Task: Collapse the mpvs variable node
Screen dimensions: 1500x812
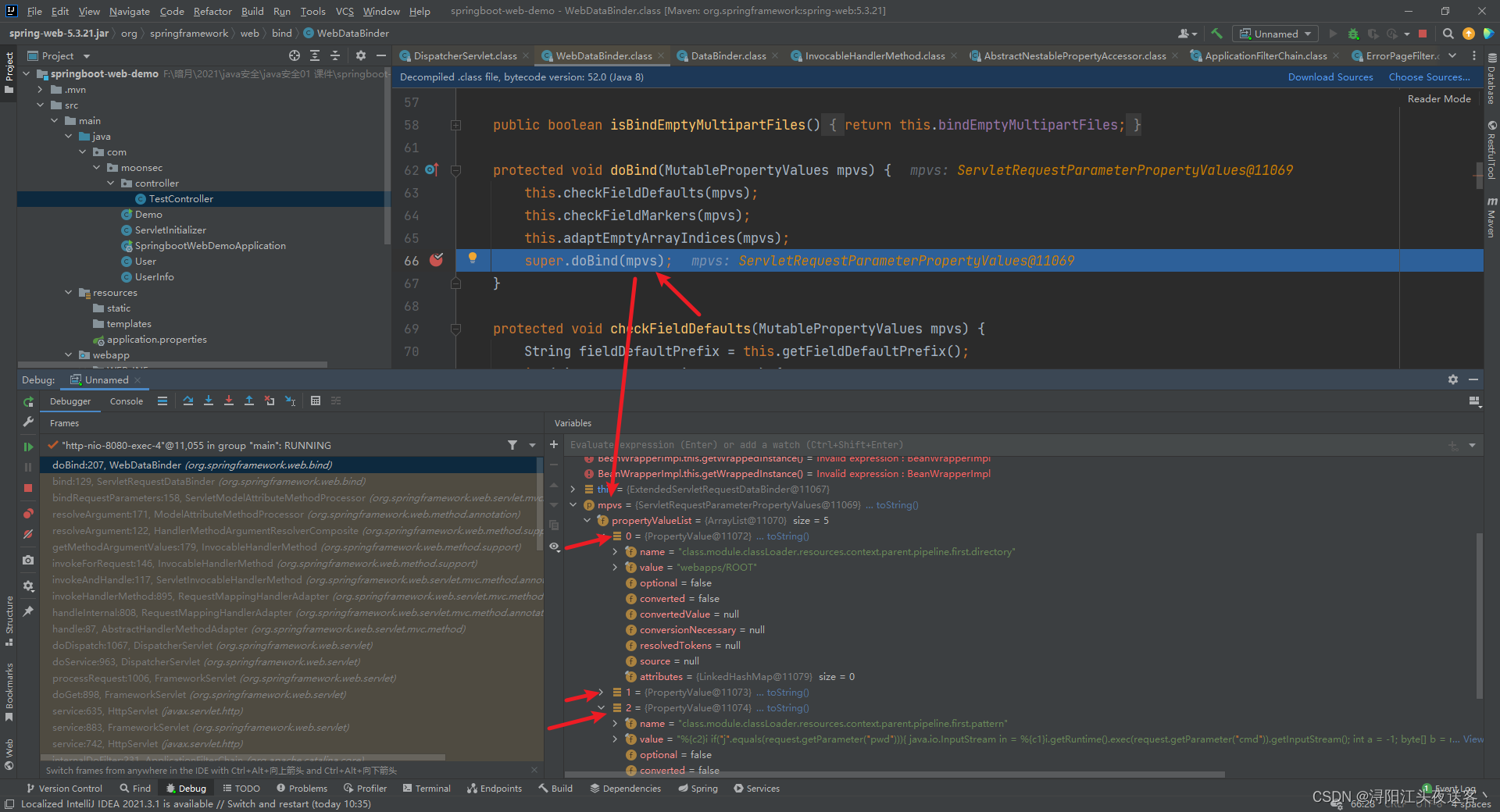Action: pos(573,505)
